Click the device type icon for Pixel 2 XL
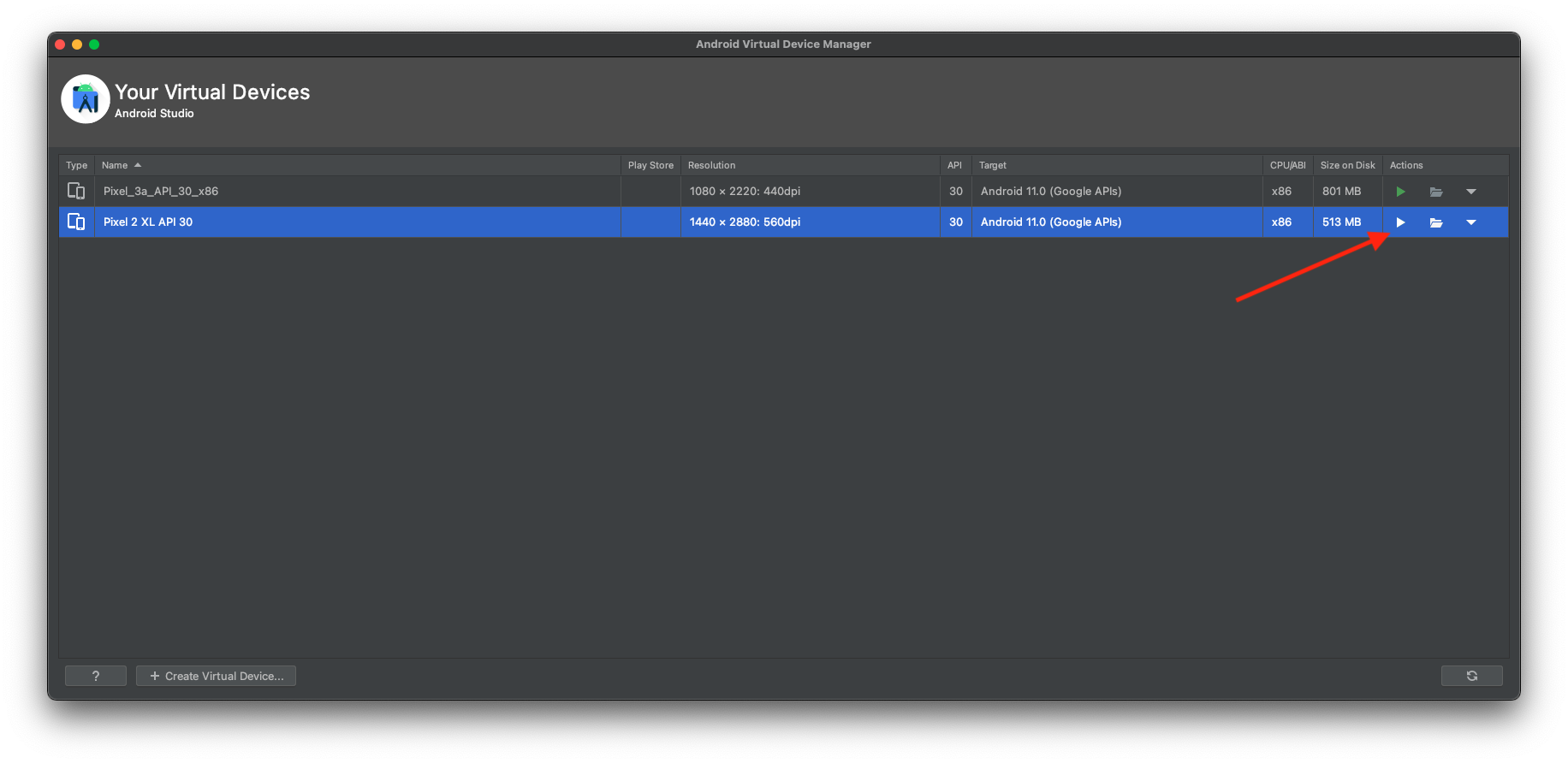This screenshot has width=1568, height=763. point(76,222)
